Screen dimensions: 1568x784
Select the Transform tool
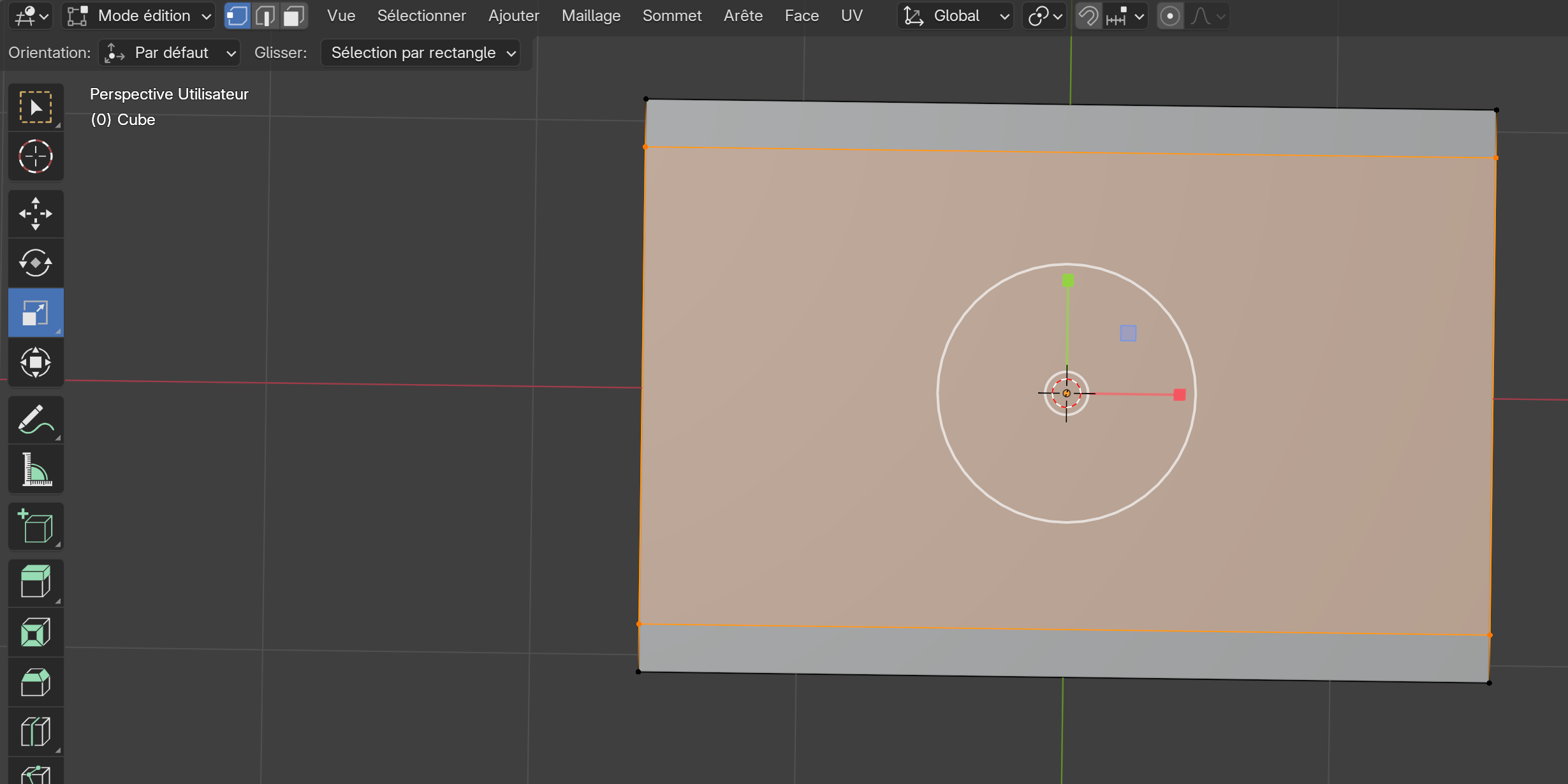click(x=36, y=362)
